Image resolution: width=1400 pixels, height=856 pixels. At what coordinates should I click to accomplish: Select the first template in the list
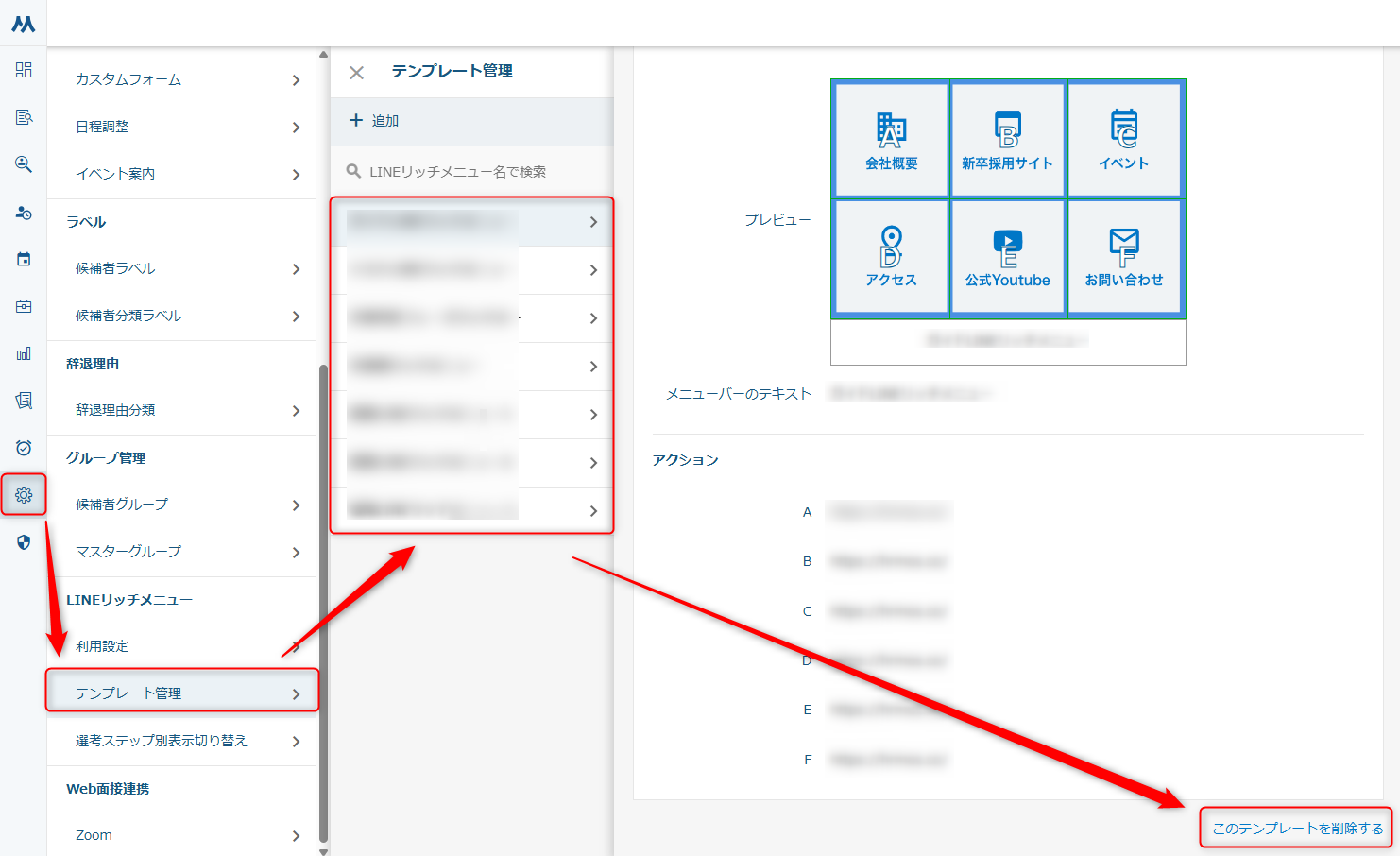[x=471, y=222]
